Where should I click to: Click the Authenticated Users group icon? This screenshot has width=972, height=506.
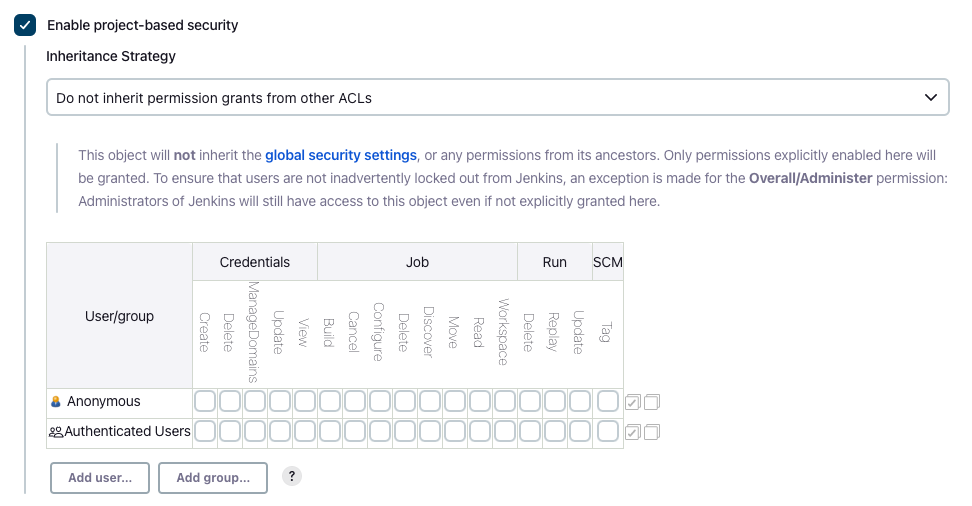coord(56,432)
